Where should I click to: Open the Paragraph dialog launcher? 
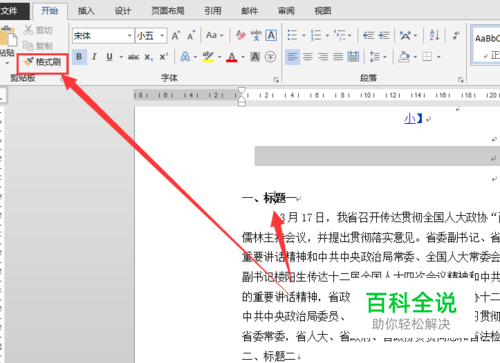point(461,80)
